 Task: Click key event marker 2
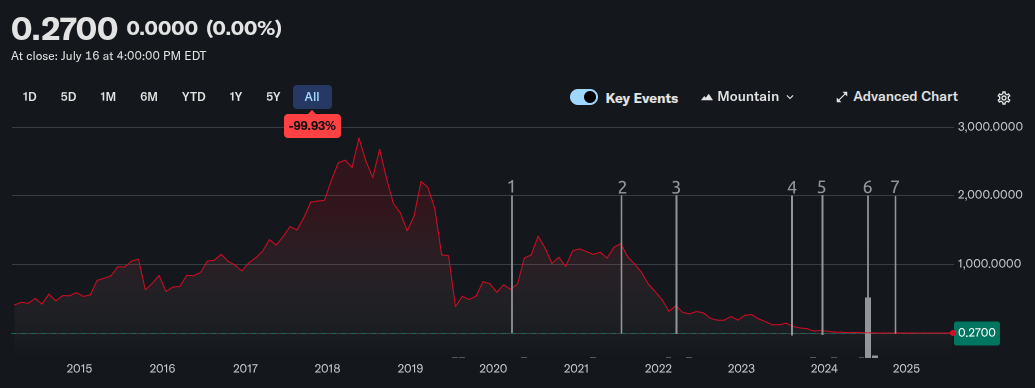coord(622,187)
